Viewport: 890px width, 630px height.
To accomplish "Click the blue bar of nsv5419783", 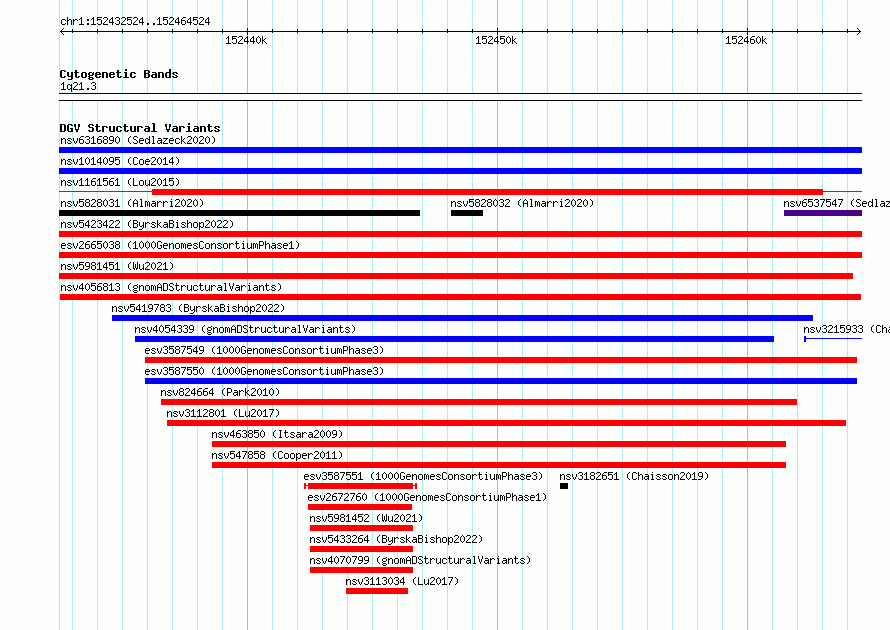I will point(463,318).
